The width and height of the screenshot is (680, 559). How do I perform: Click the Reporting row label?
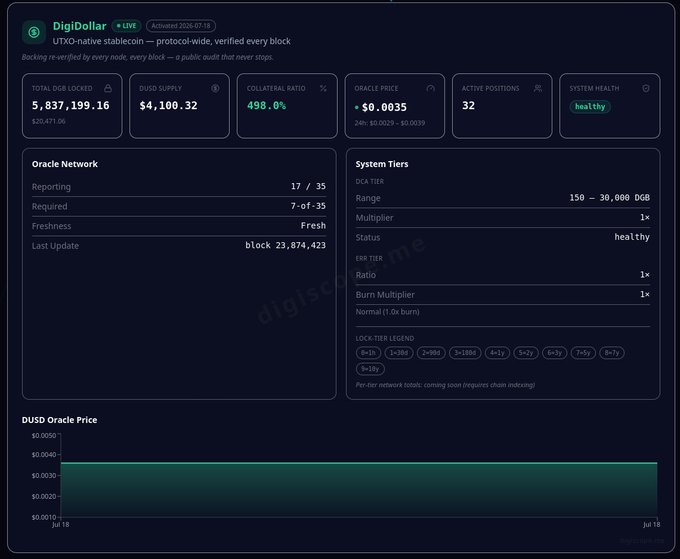pyautogui.click(x=51, y=186)
